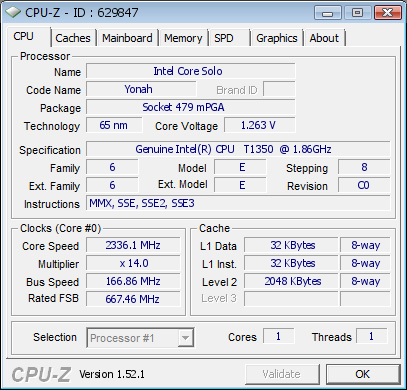Screen dimensions: 407x390
Task: Click the Ext. Model value E
Action: click(x=240, y=185)
